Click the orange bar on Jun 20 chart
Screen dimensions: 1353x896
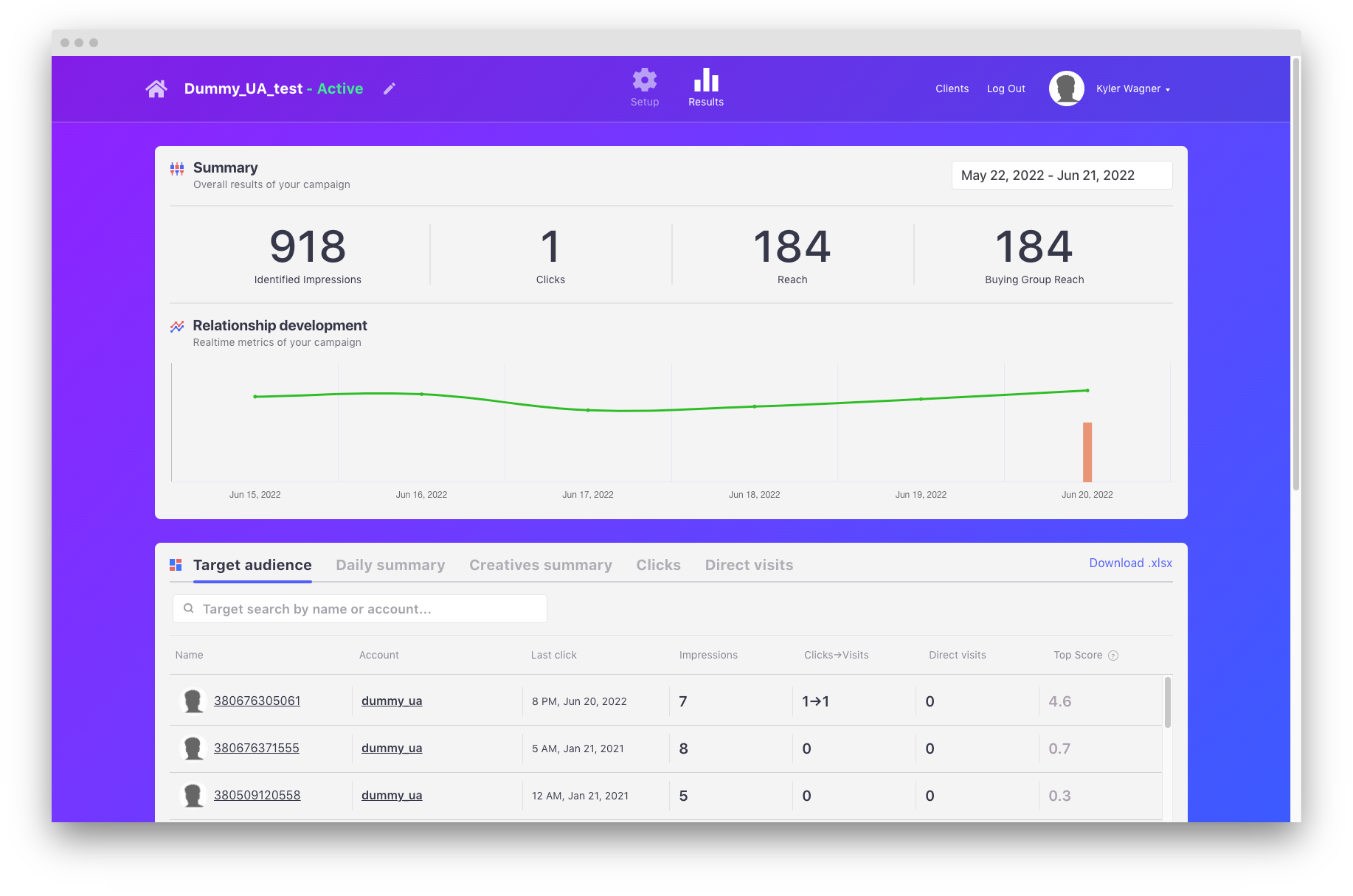[1087, 451]
